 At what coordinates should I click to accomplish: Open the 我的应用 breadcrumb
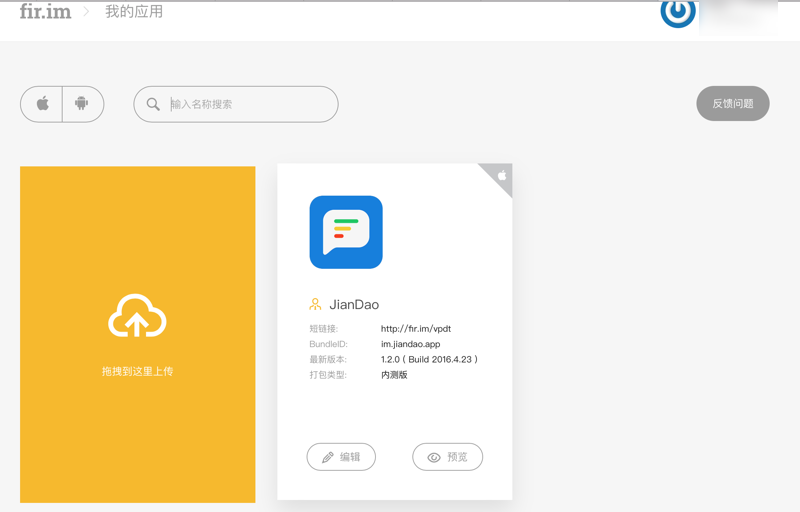coord(134,12)
